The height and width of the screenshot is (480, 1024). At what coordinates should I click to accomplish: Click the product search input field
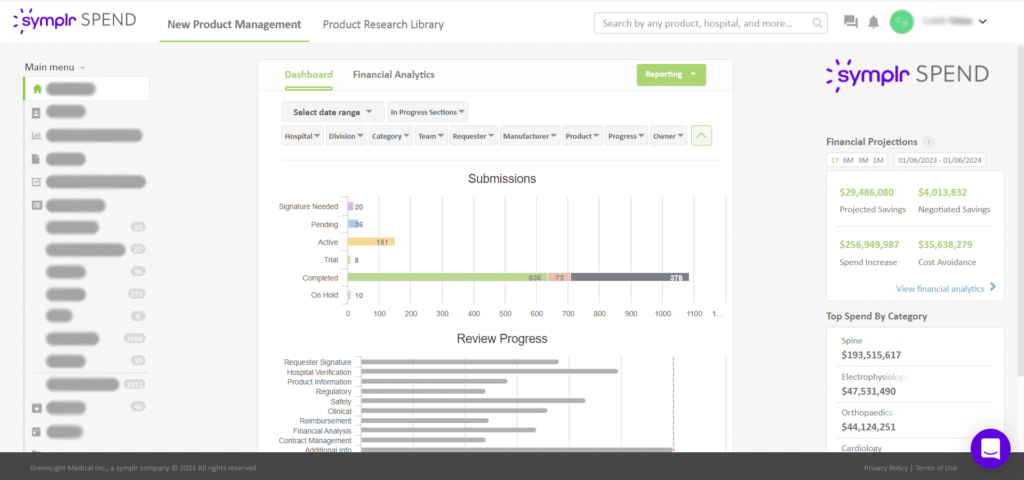pyautogui.click(x=711, y=24)
